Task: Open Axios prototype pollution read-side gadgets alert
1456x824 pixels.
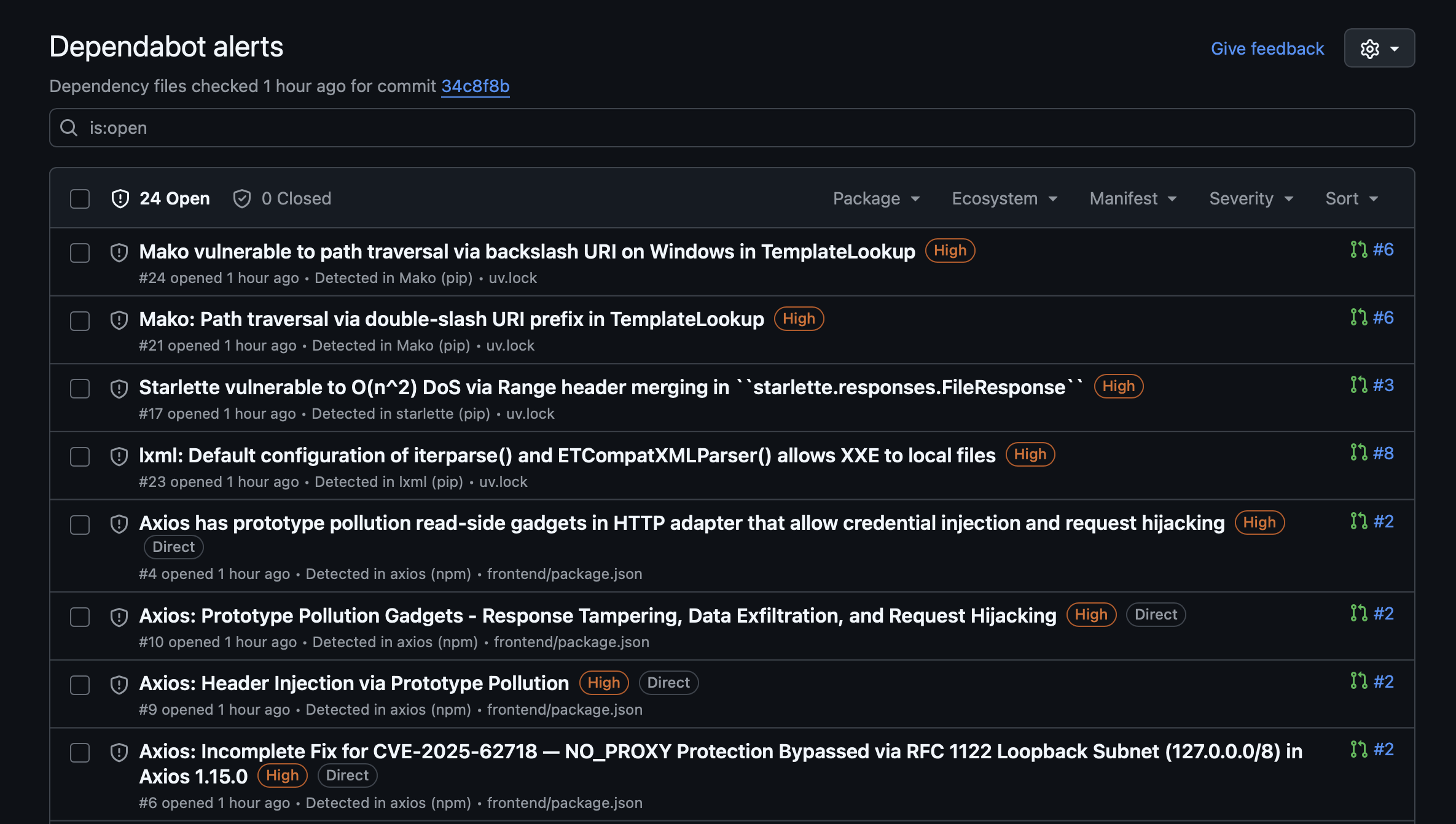Action: point(682,523)
